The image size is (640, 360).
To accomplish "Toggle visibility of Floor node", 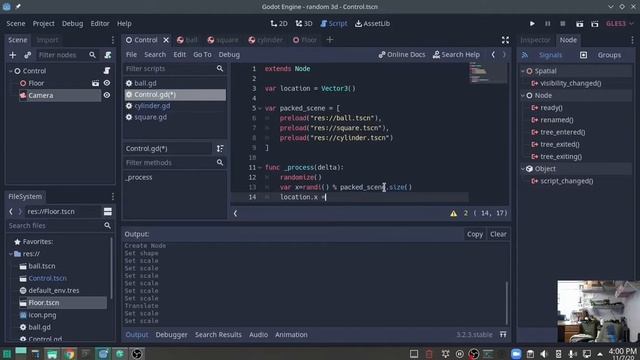I will 107,83.
